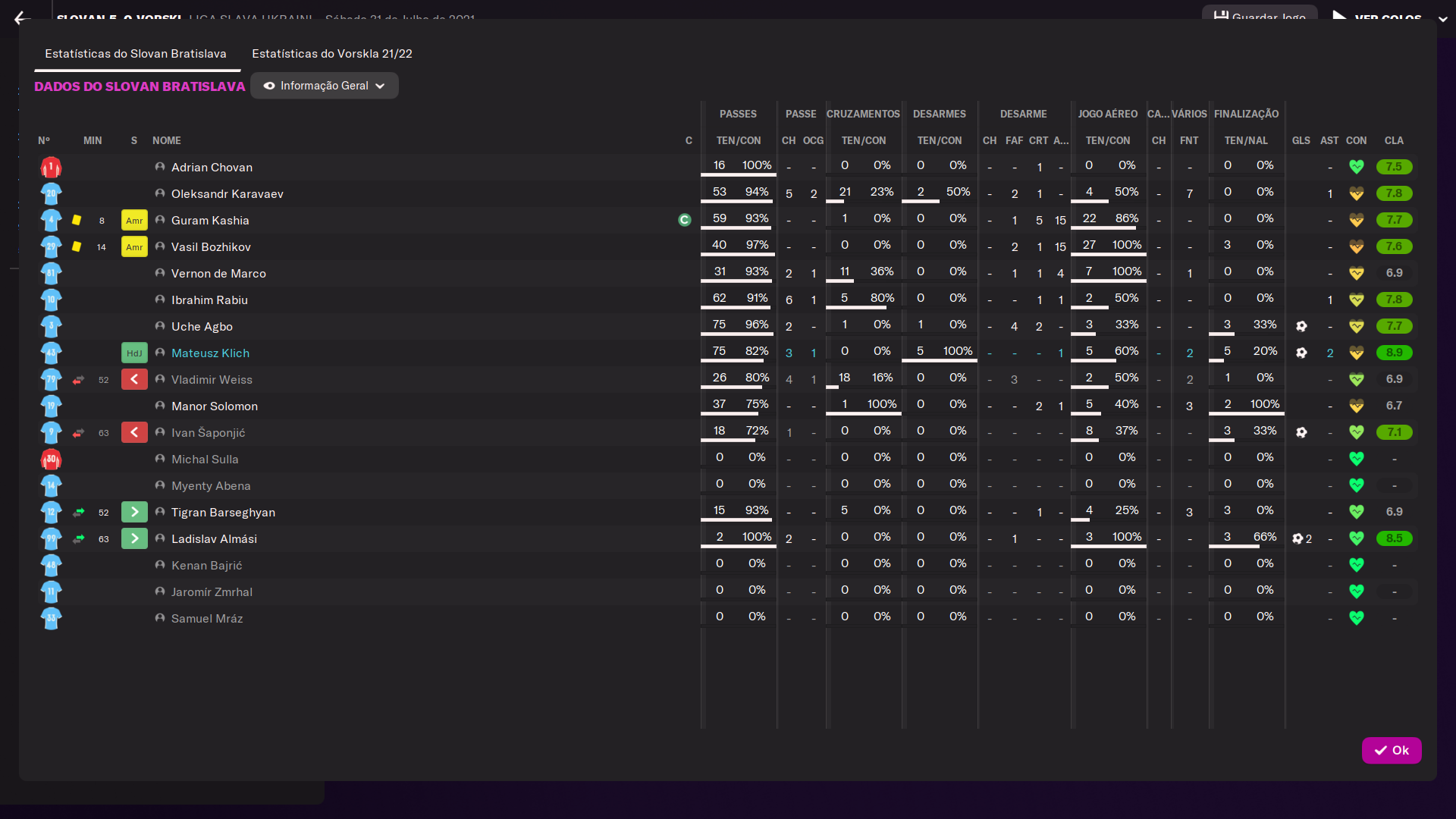Click the DADOS DO SLOVAN BRATISLAVA heading
The image size is (1456, 819).
pyautogui.click(x=140, y=86)
